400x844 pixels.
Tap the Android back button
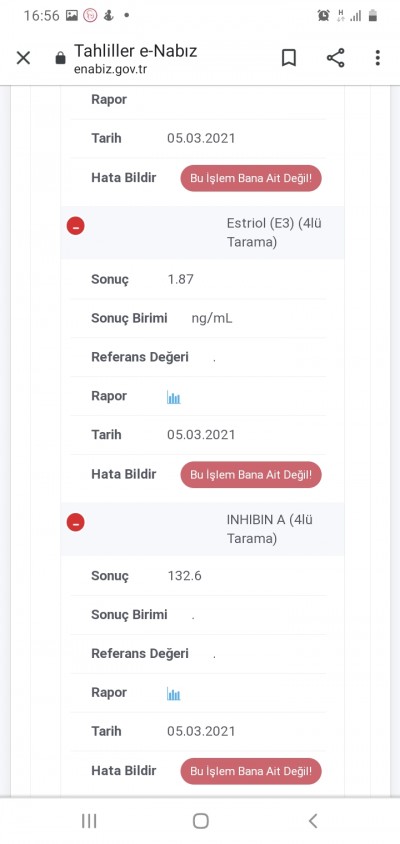point(313,821)
